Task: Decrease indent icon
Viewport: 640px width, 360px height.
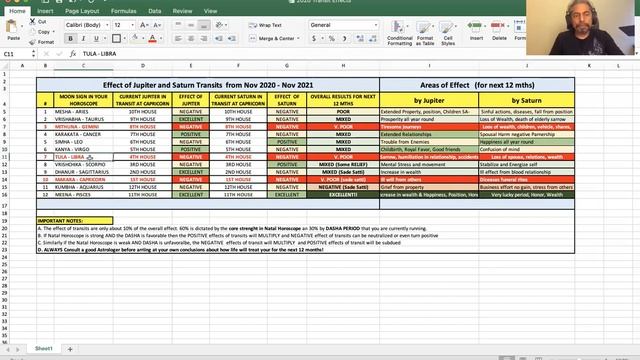Action: tap(219, 38)
